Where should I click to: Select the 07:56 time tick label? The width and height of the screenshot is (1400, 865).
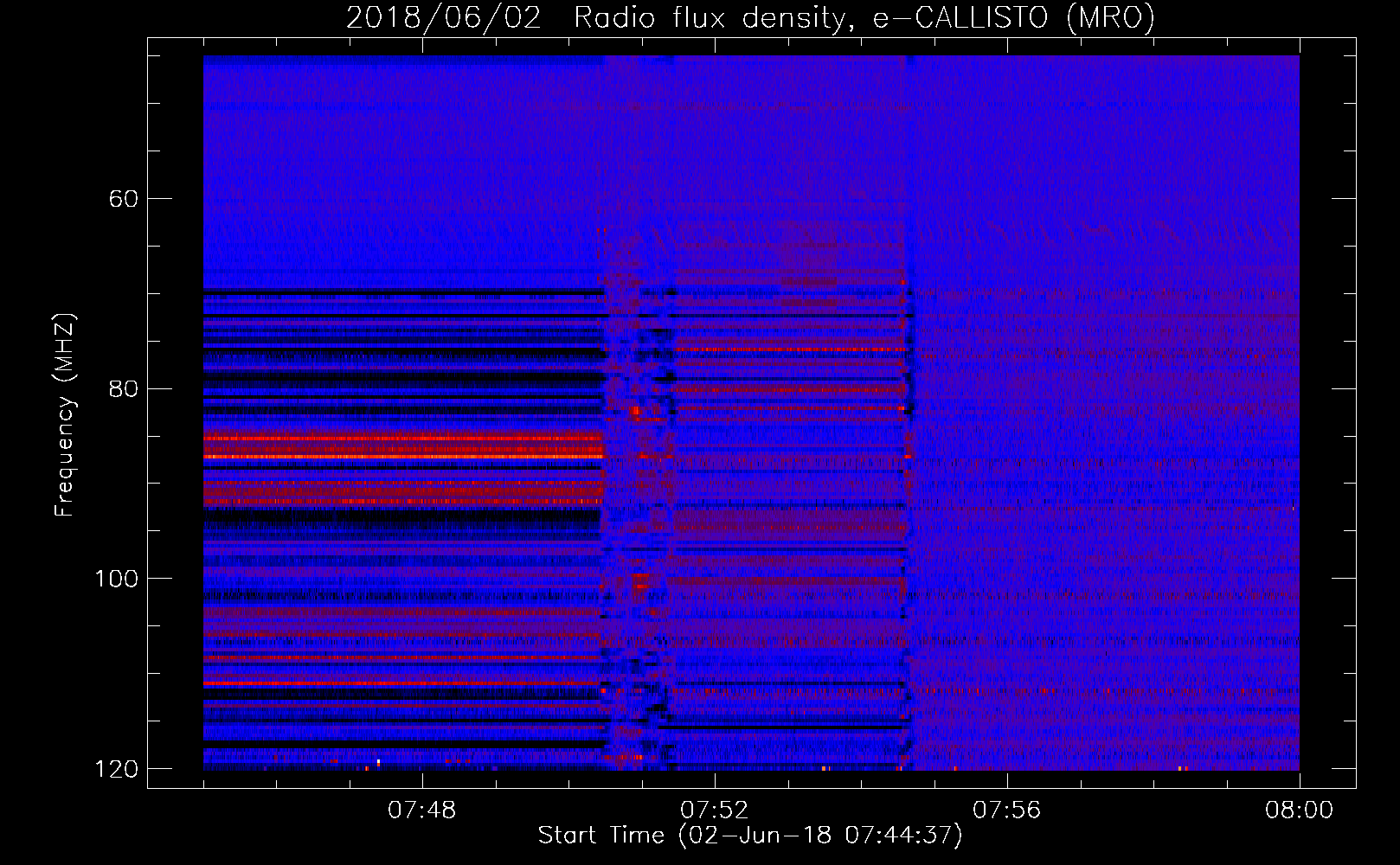1006,811
